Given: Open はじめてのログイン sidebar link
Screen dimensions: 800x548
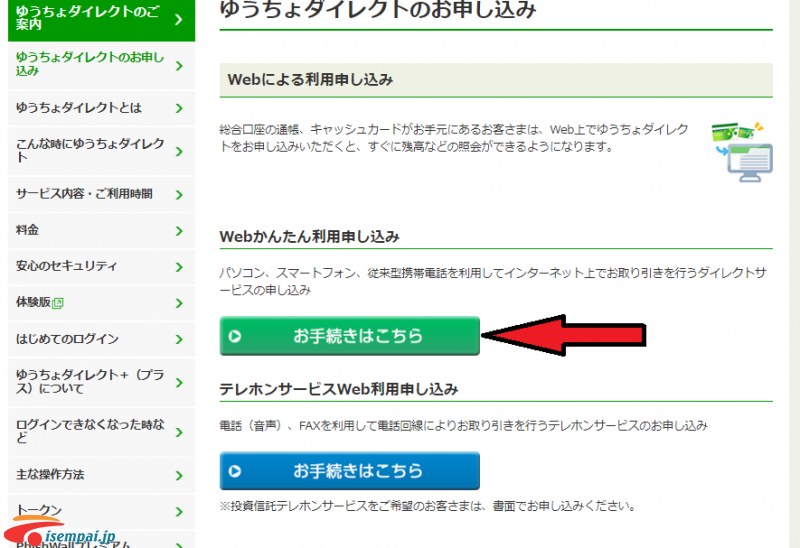Looking at the screenshot, I should coord(102,339).
